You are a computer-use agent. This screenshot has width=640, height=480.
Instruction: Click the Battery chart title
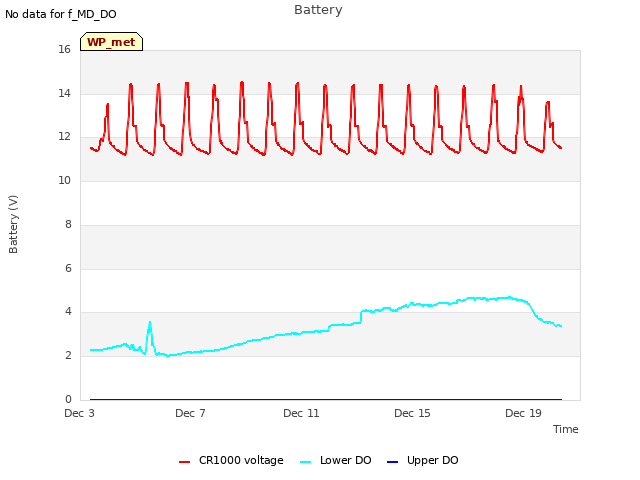click(x=318, y=10)
